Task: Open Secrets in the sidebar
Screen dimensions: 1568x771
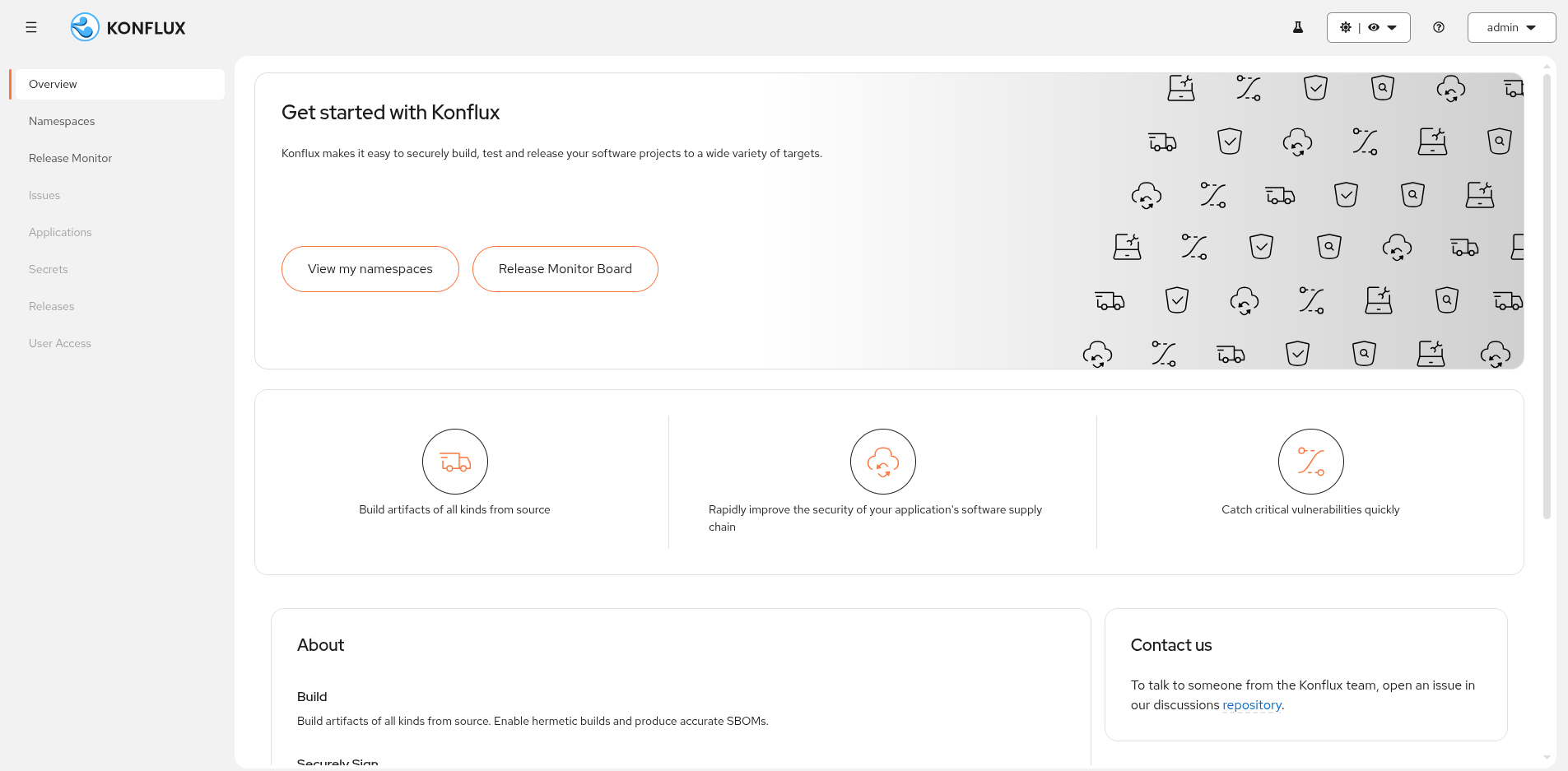Action: [x=119, y=269]
